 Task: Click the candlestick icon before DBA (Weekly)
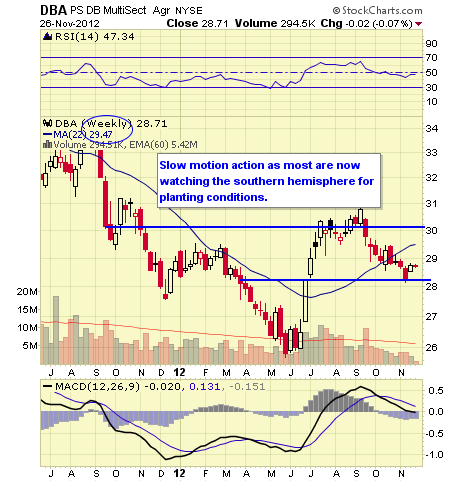[47, 123]
